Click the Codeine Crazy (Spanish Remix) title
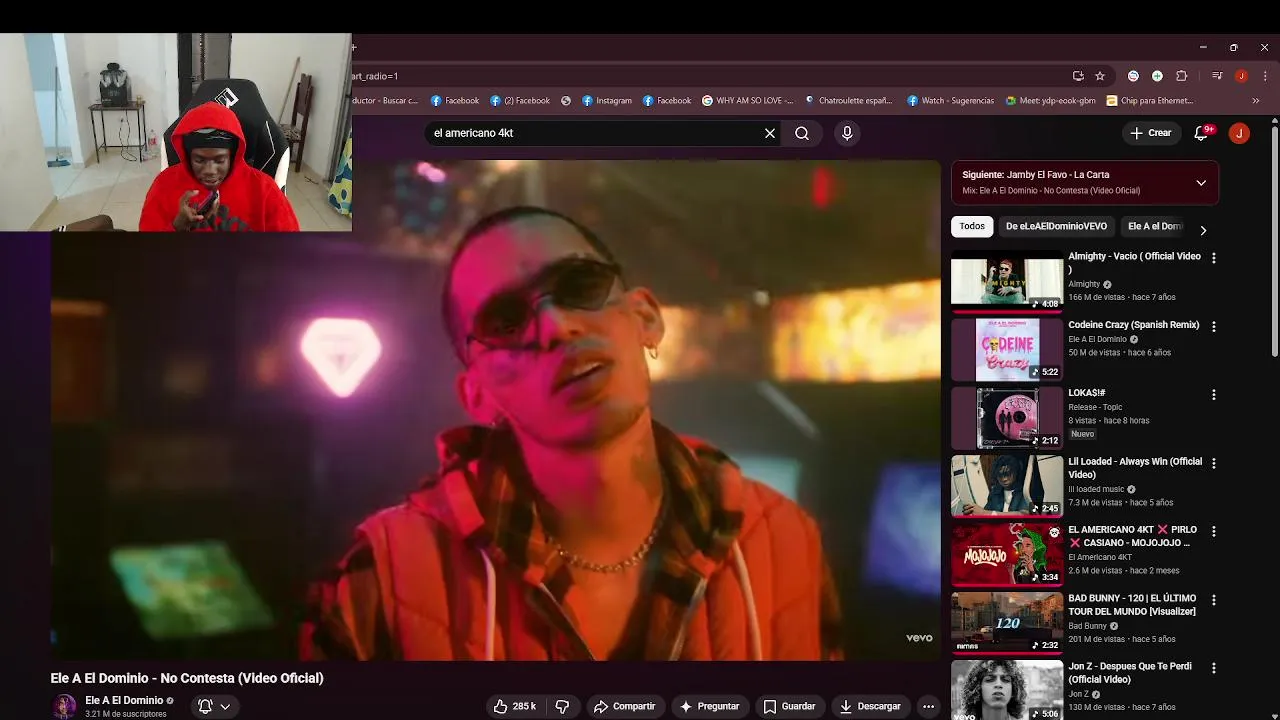 point(1133,325)
